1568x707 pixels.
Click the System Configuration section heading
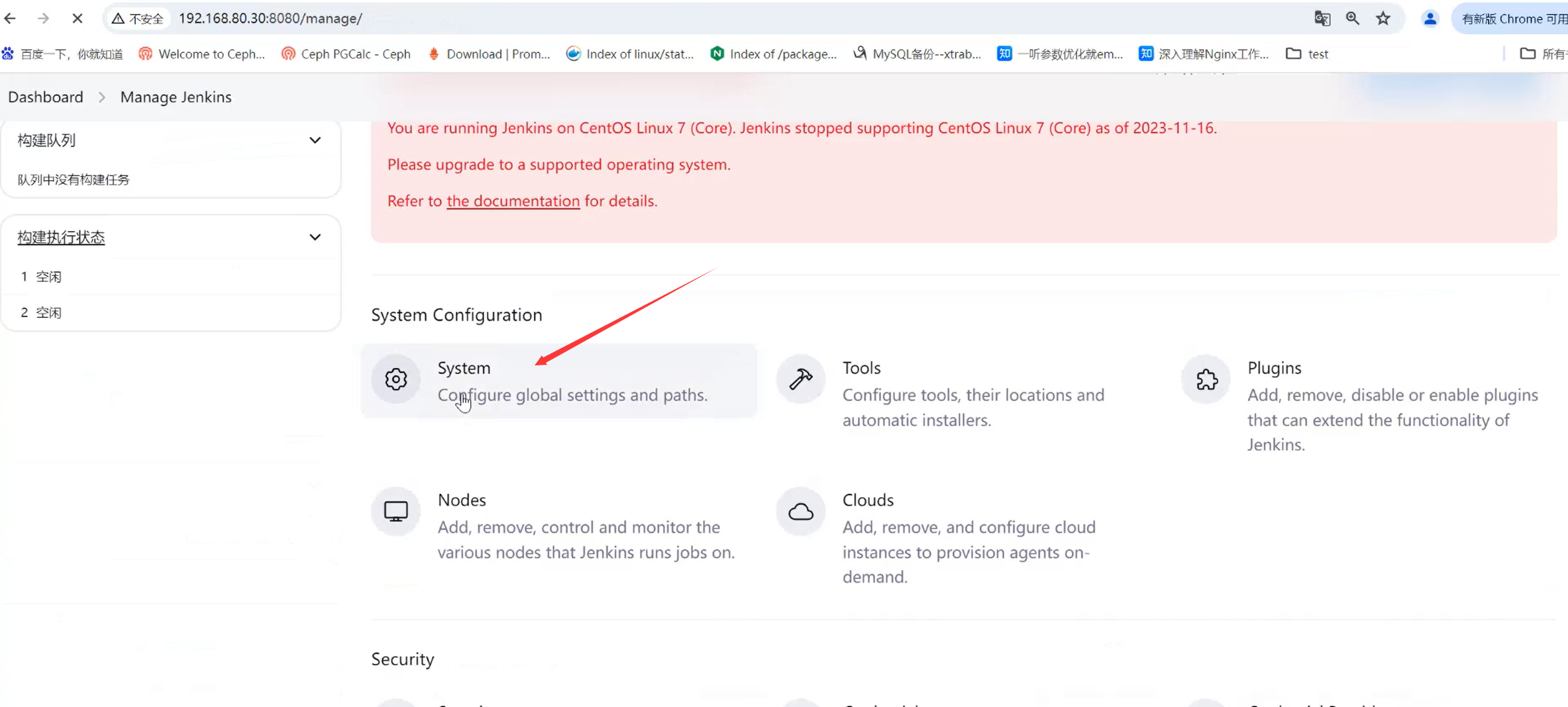(456, 315)
